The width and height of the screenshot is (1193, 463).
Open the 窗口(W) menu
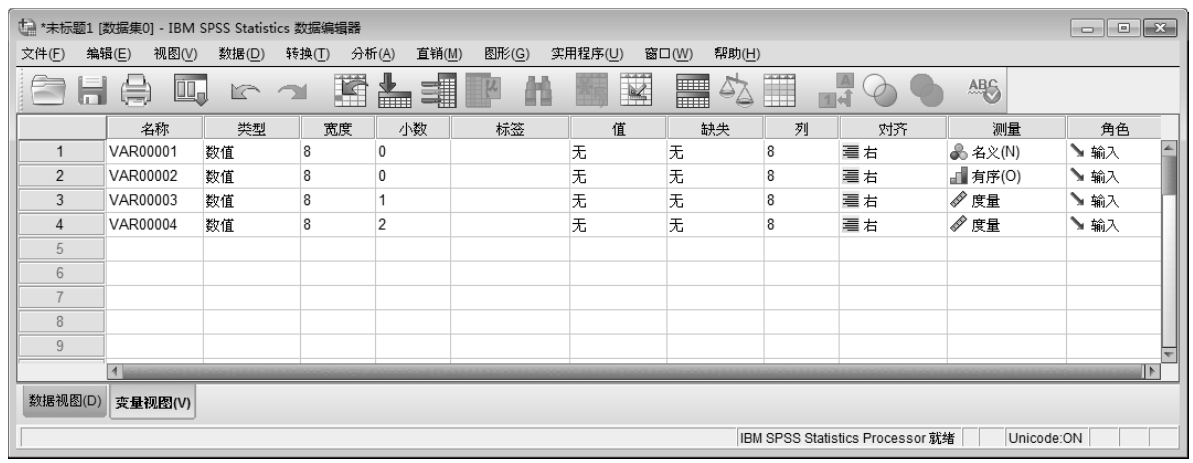point(669,53)
